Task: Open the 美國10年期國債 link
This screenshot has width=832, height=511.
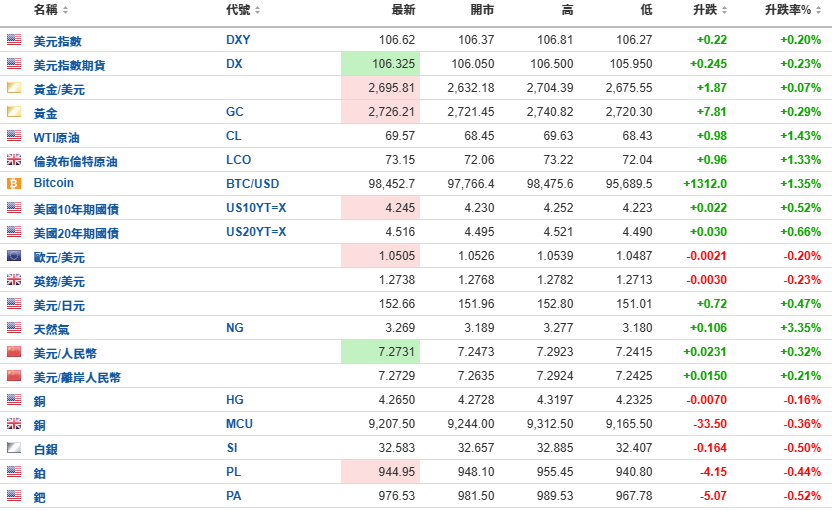Action: (x=76, y=208)
